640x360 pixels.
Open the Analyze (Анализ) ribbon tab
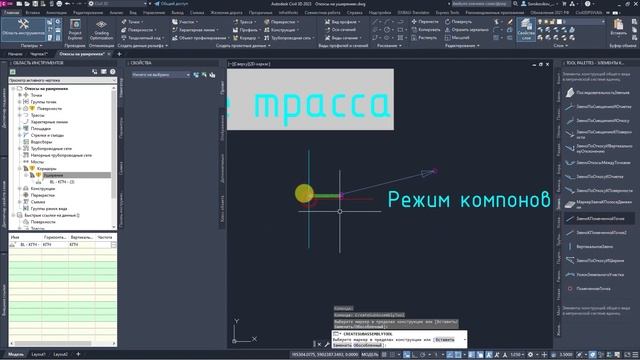coord(116,13)
